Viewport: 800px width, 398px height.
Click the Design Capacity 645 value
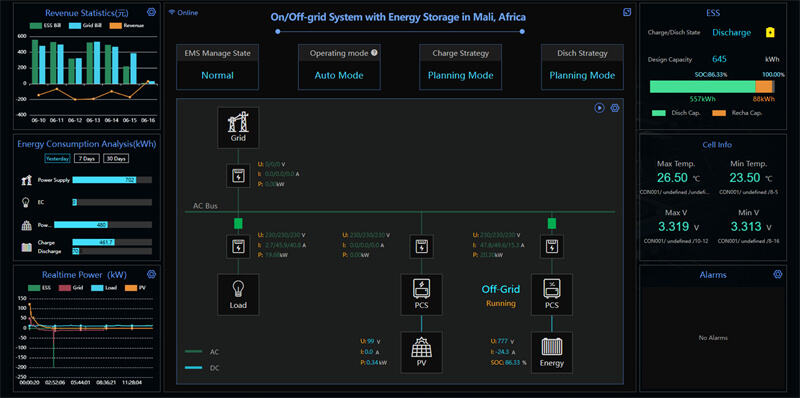[719, 59]
